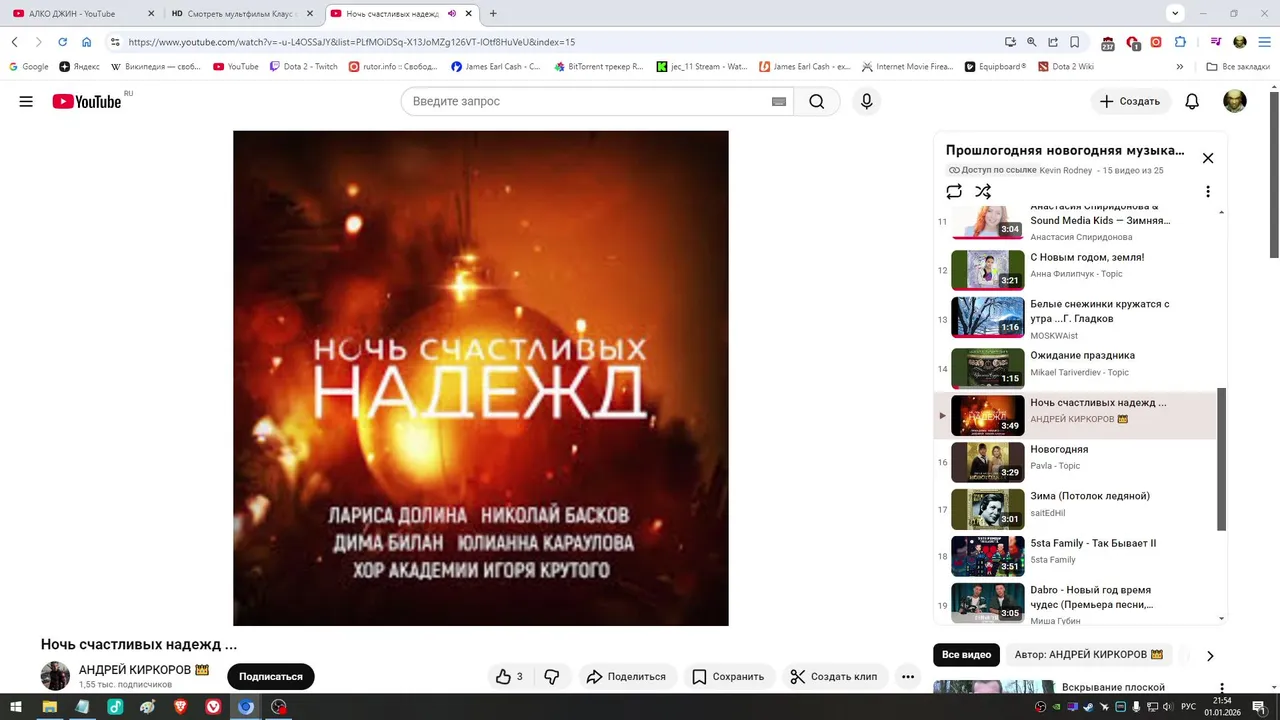This screenshot has width=1280, height=720.
Task: Select the 'Все видео' chip
Action: [966, 655]
